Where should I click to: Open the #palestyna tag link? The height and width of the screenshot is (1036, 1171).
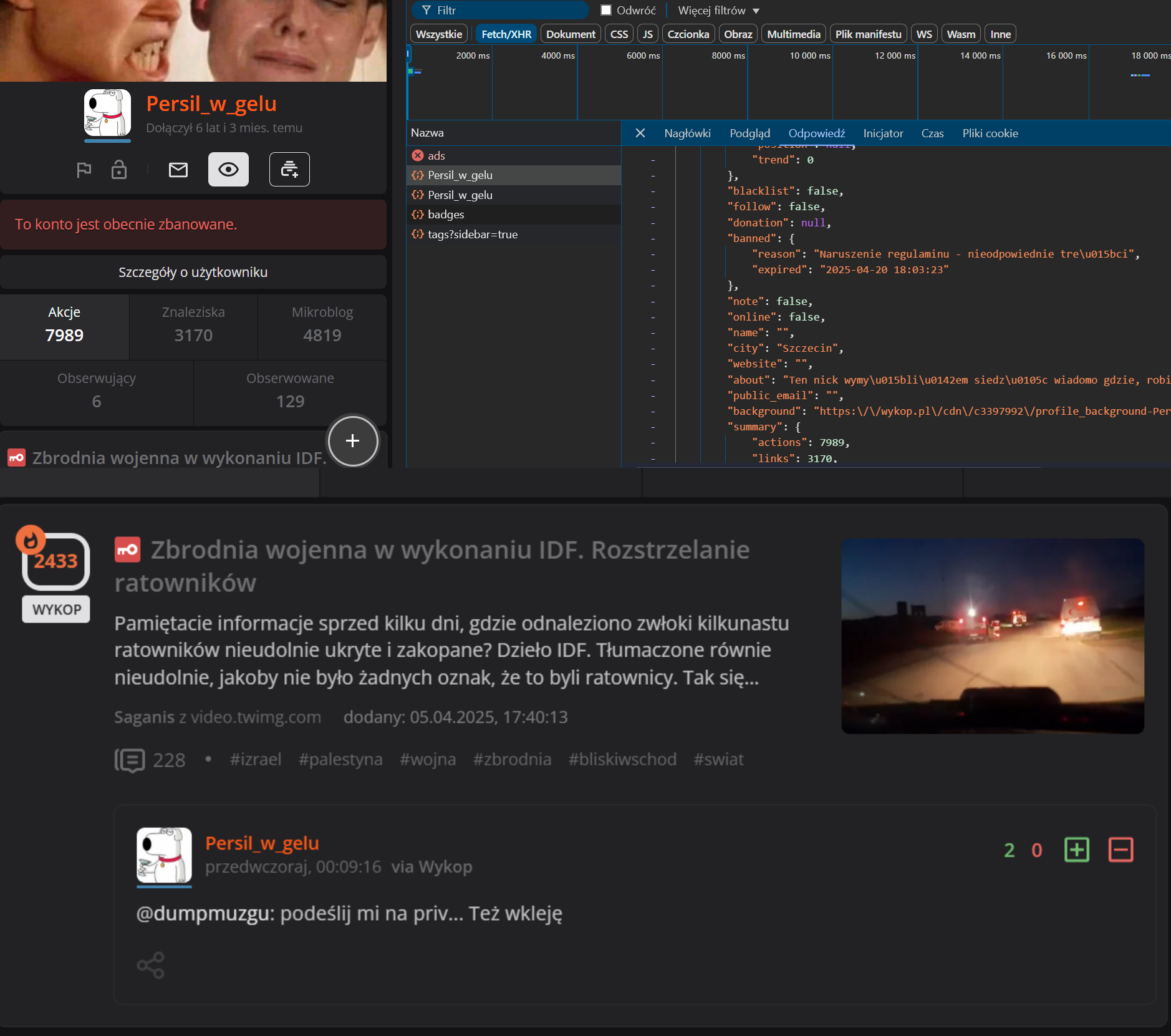tap(340, 760)
